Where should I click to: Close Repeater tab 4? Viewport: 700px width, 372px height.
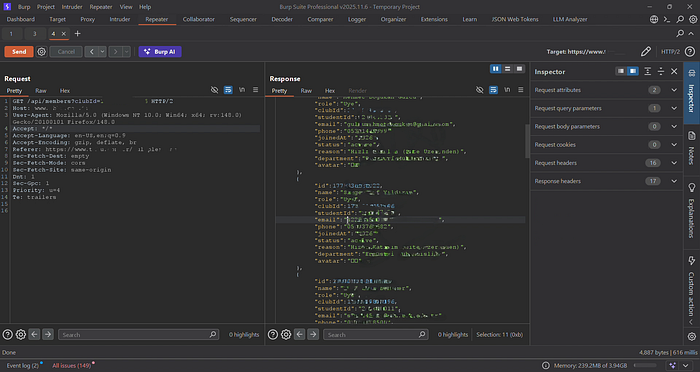click(63, 33)
